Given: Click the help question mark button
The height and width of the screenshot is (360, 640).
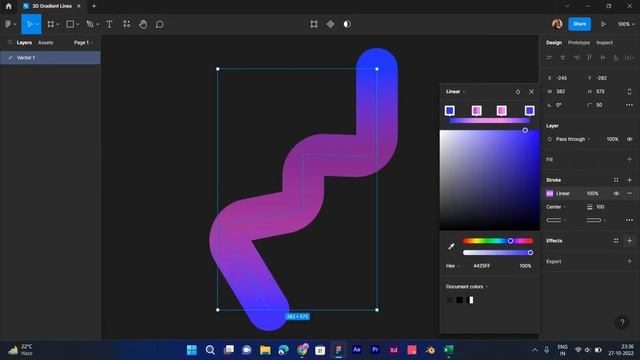Looking at the screenshot, I should pyautogui.click(x=622, y=322).
